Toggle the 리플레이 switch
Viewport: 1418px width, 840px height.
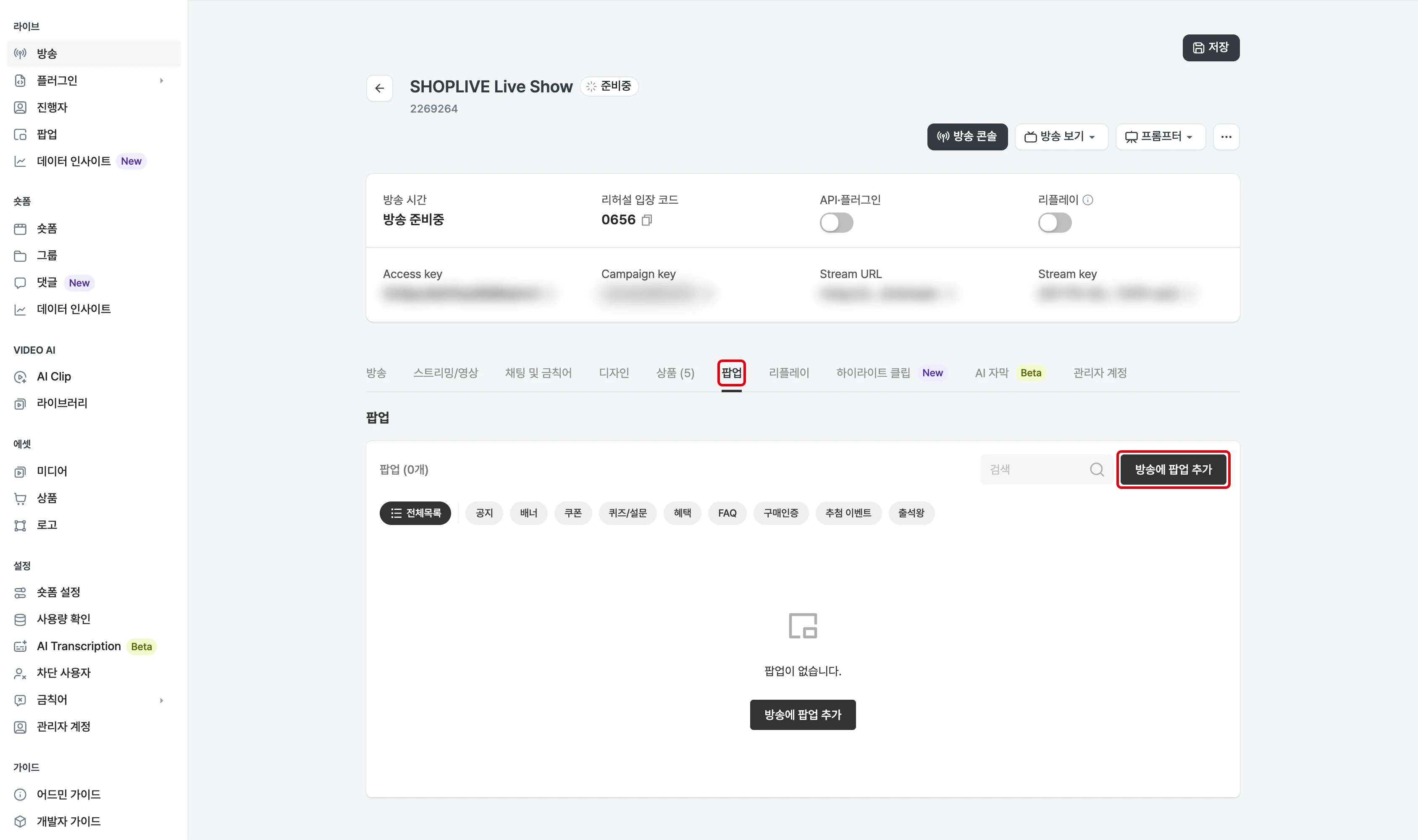click(1055, 223)
